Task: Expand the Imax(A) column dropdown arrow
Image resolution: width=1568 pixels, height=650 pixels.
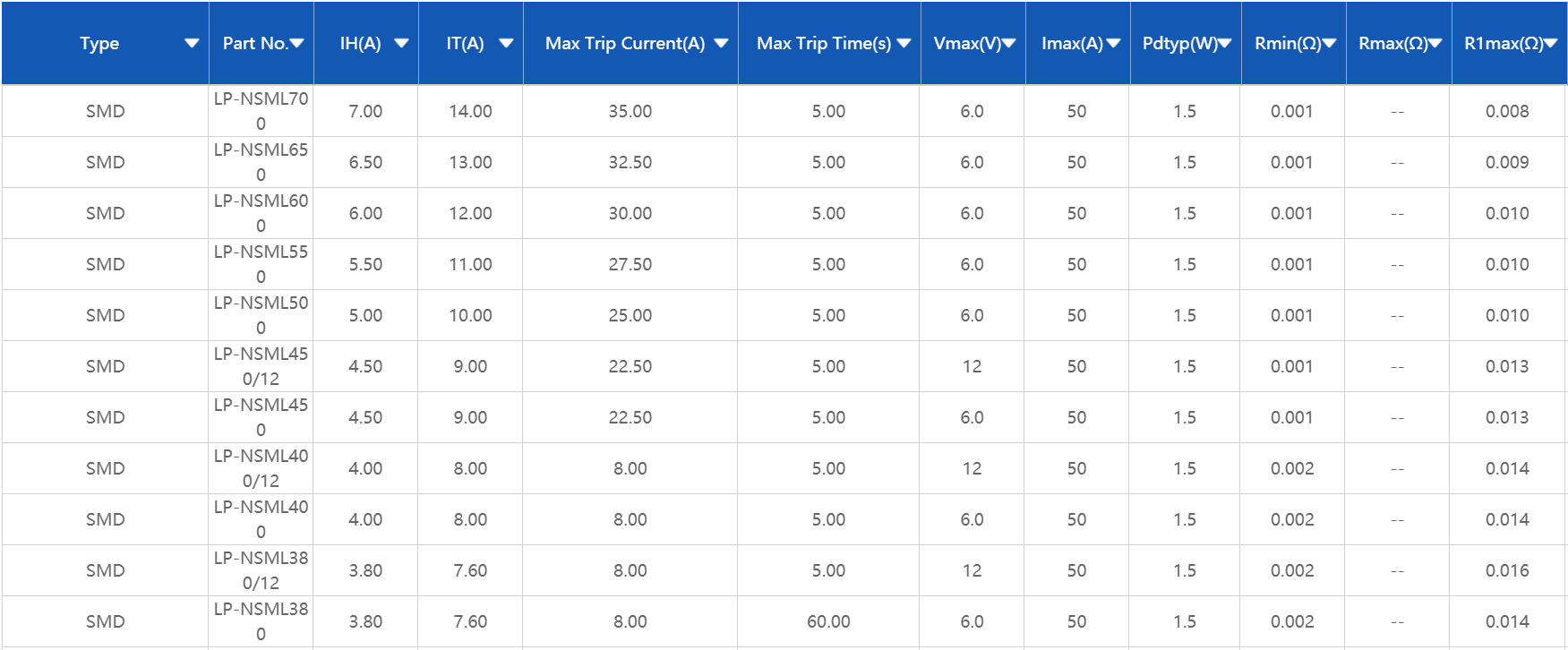Action: coord(1113,43)
